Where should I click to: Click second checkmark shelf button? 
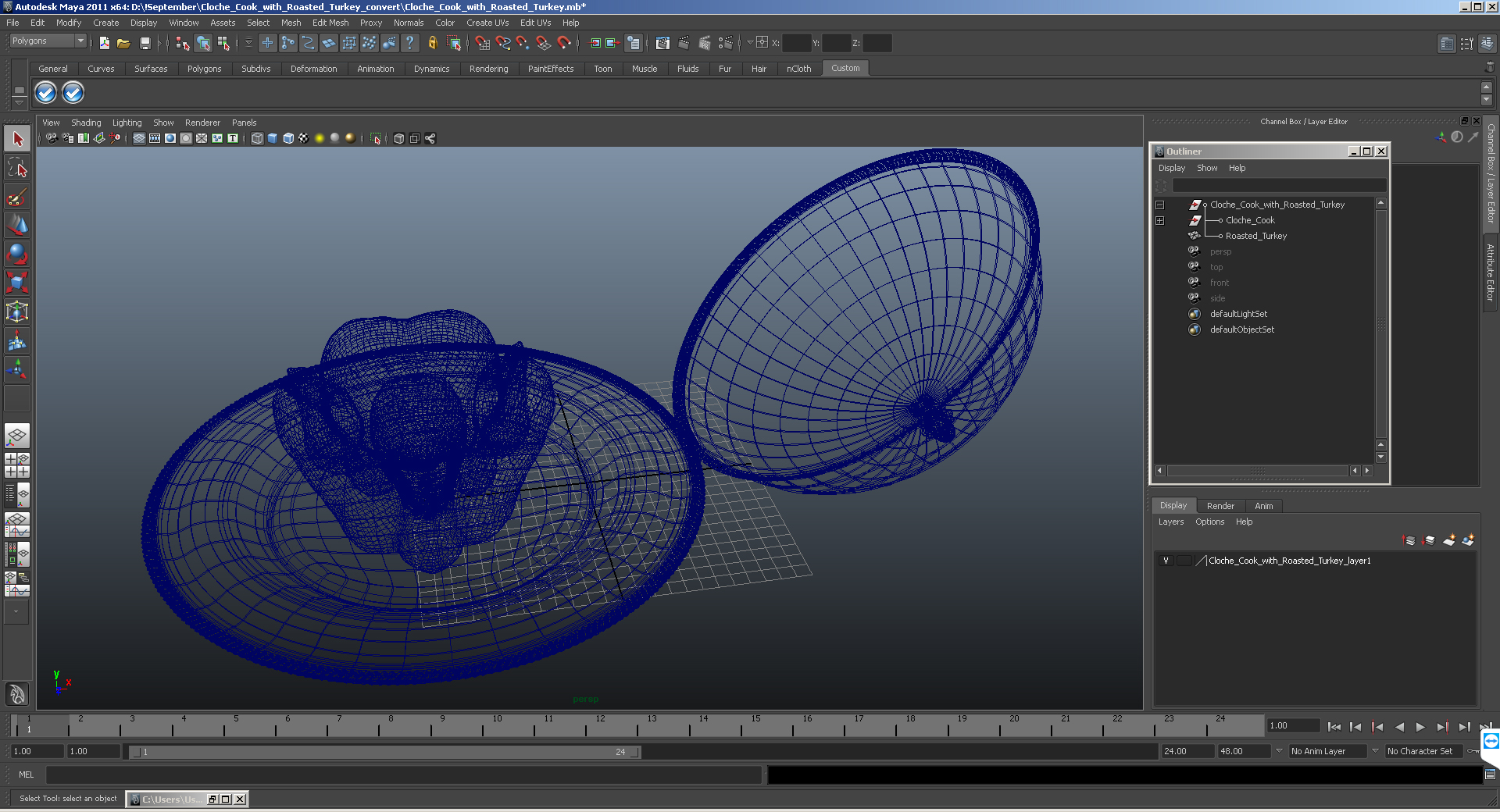click(73, 93)
